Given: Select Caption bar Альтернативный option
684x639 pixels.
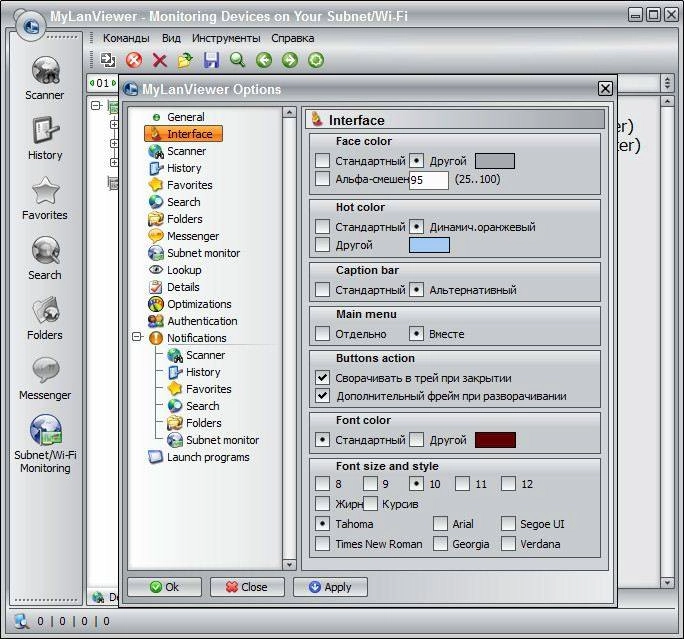Looking at the screenshot, I should pyautogui.click(x=417, y=289).
